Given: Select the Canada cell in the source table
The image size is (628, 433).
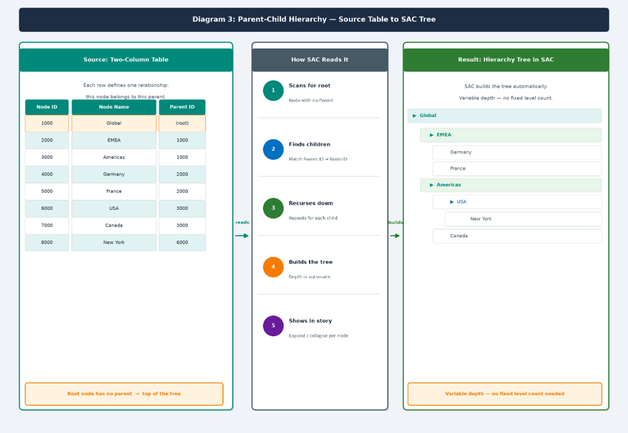Looking at the screenshot, I should [114, 226].
